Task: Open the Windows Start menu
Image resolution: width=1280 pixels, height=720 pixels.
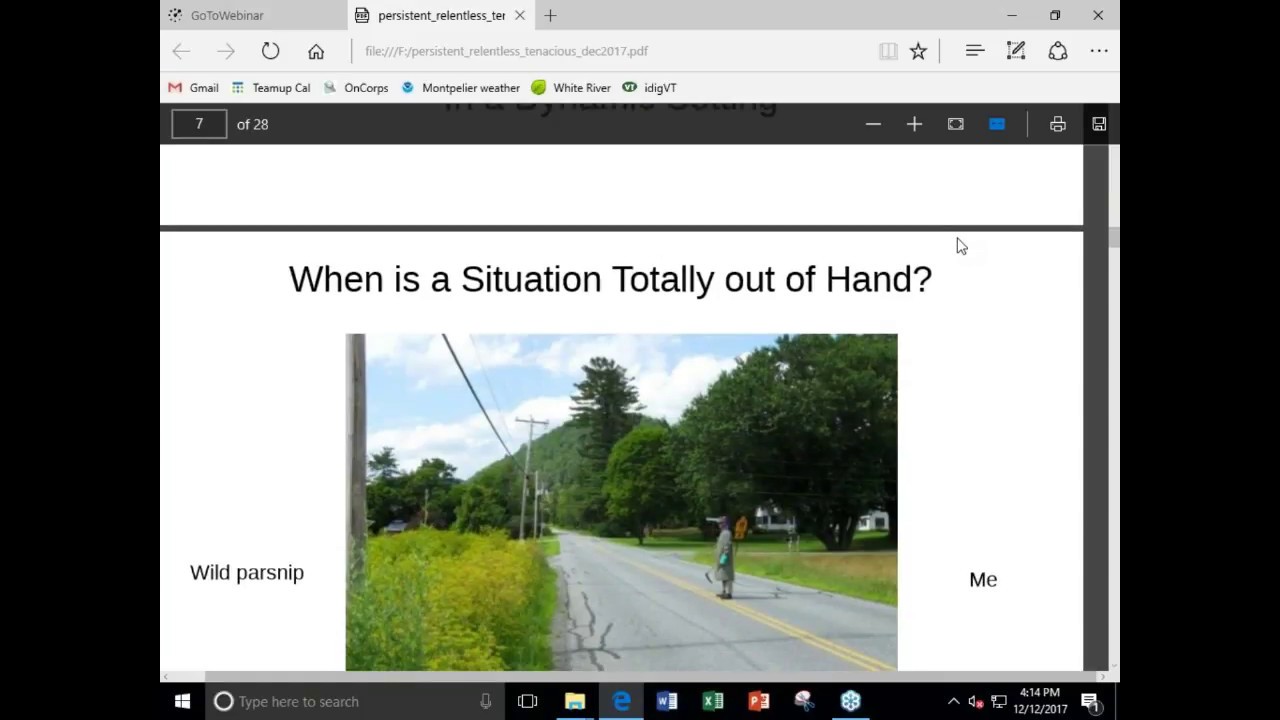Action: click(x=182, y=701)
